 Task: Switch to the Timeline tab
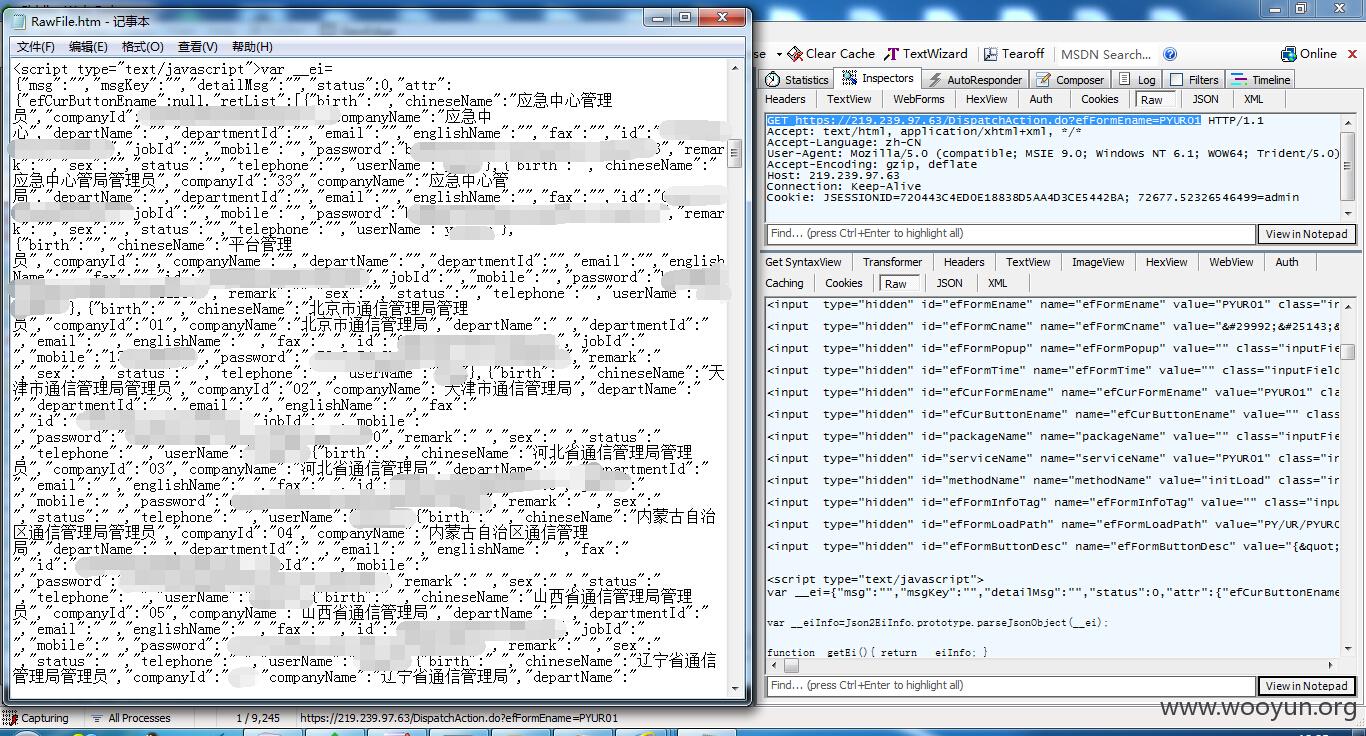1261,79
